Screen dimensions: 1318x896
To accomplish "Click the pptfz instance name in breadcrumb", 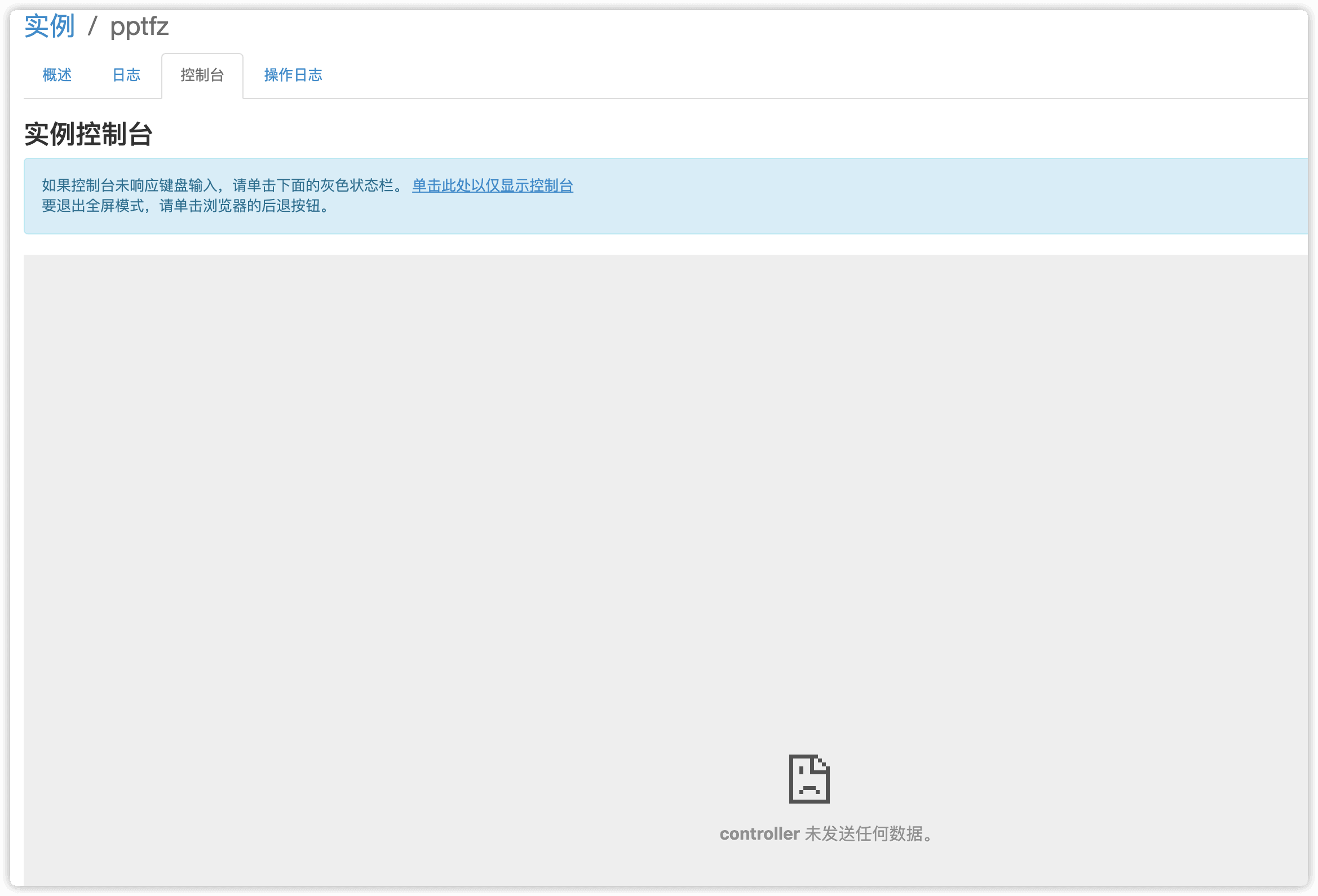I will click(139, 26).
